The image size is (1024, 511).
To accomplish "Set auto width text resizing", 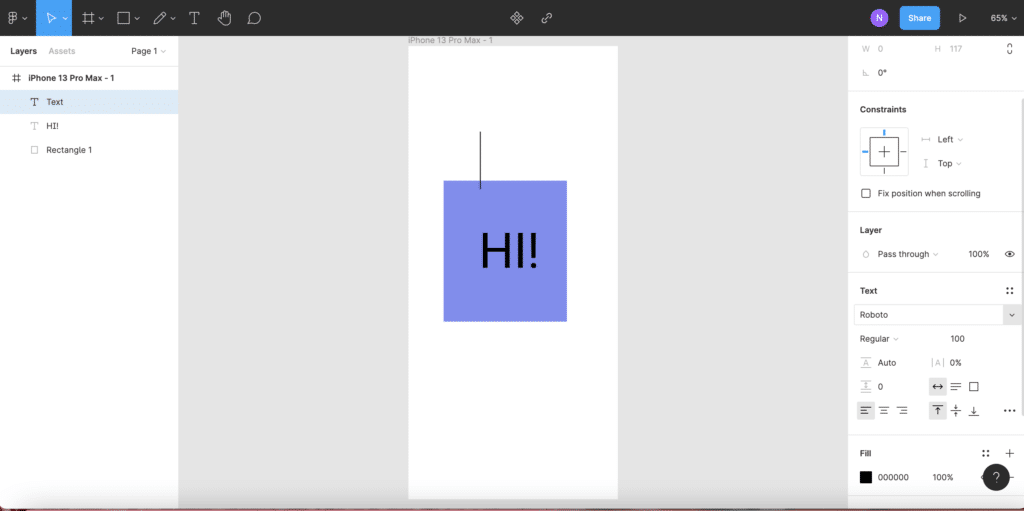I will tap(938, 387).
